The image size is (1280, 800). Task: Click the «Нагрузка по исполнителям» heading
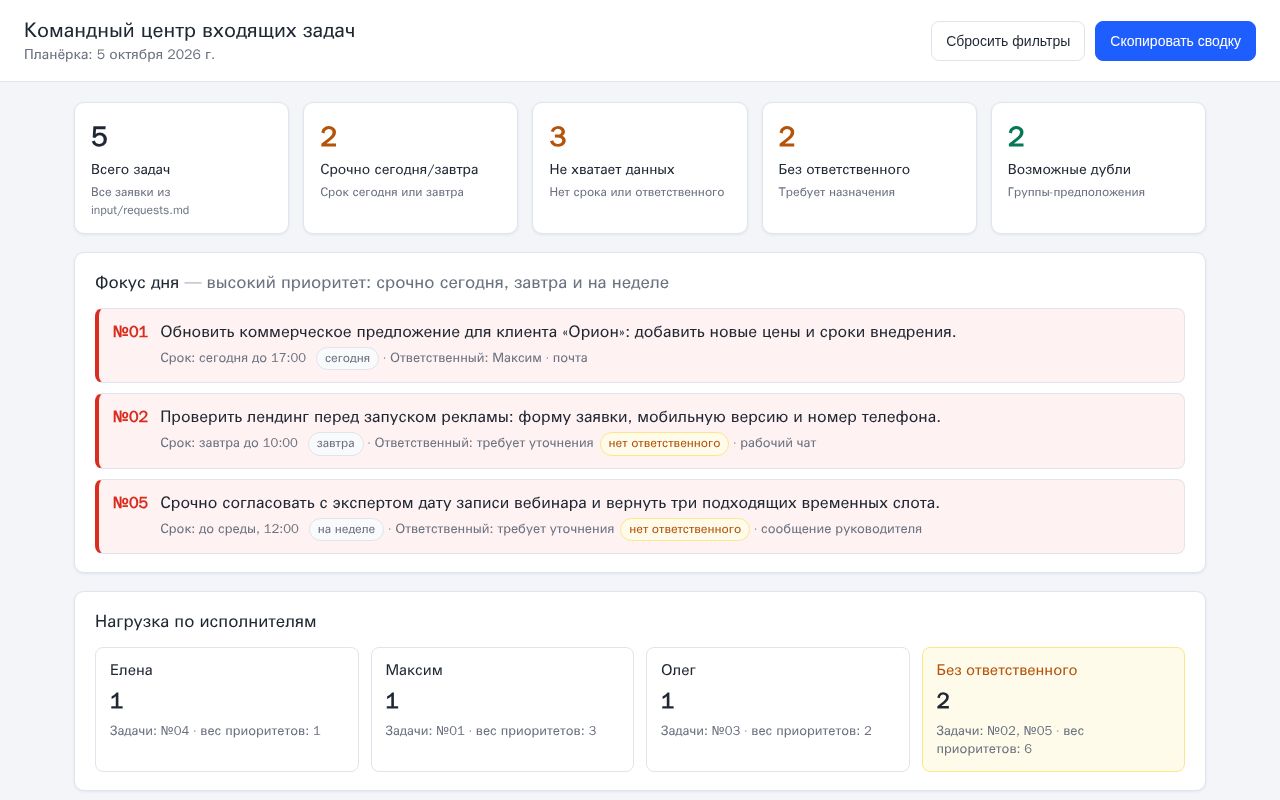206,622
